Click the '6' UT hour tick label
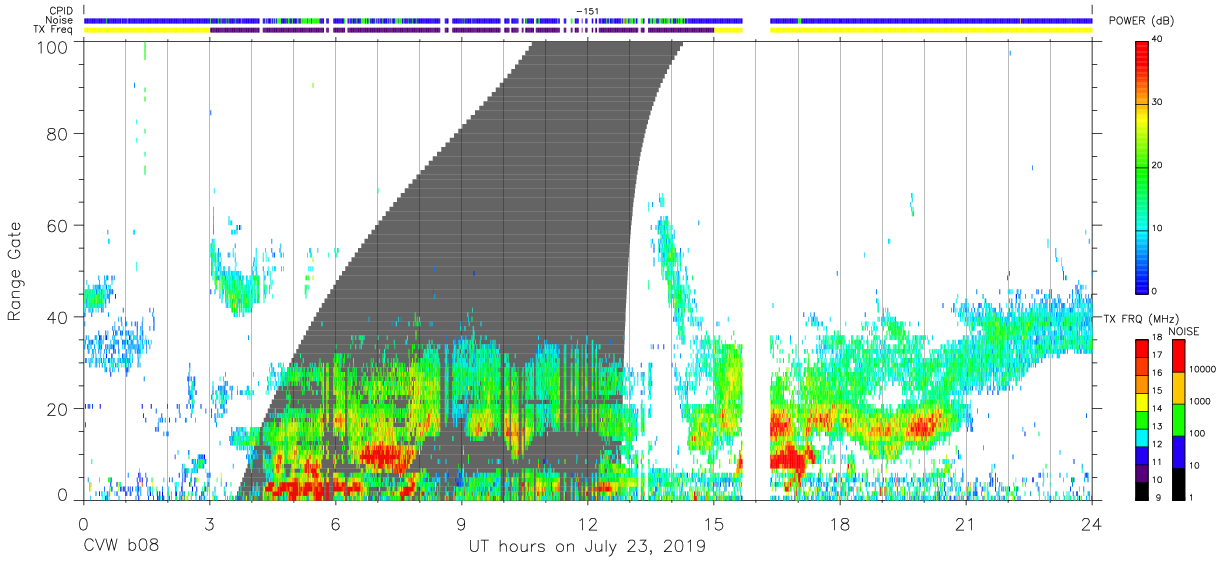 click(335, 524)
